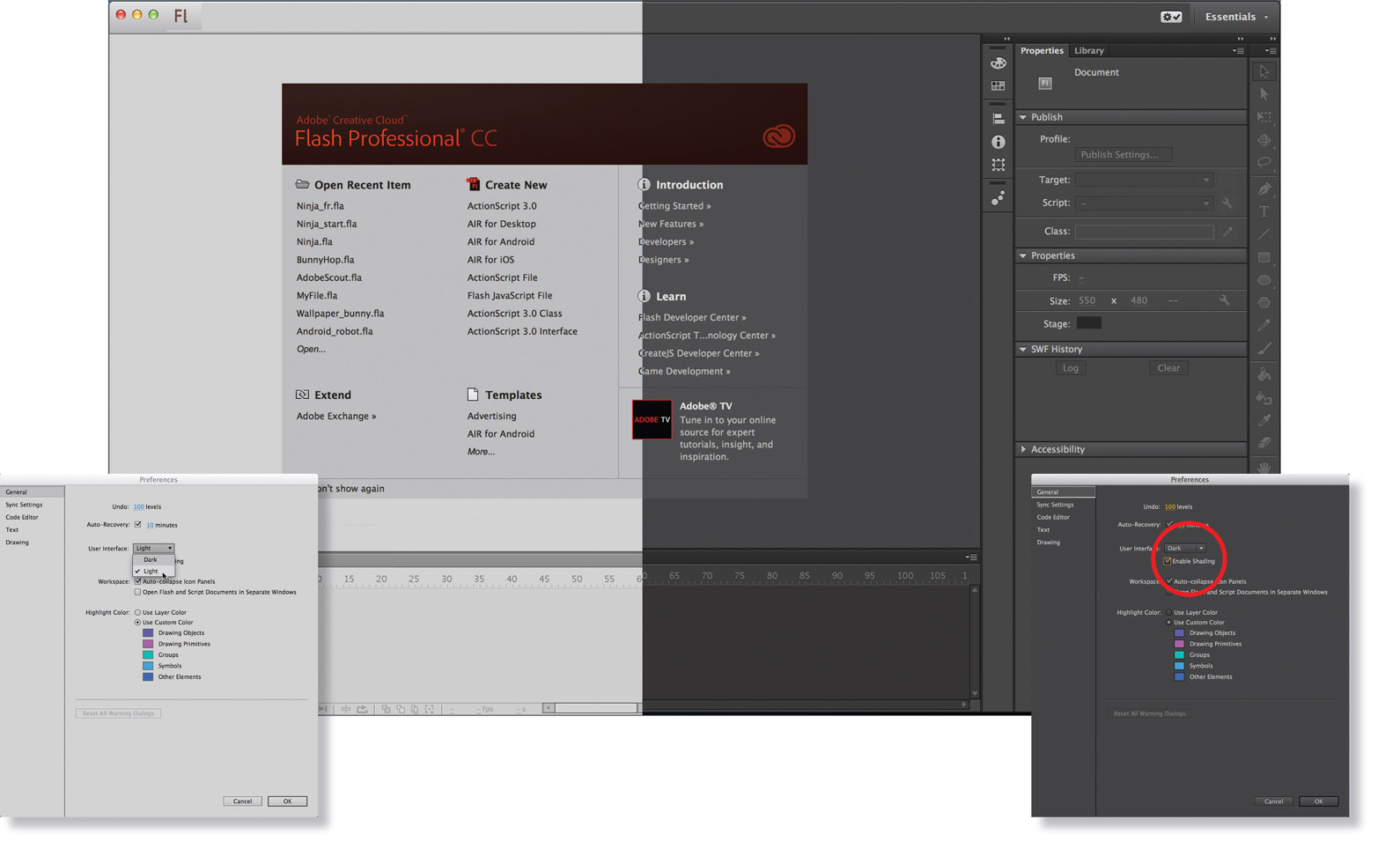Select the Selection (arrow) tool

(1264, 71)
